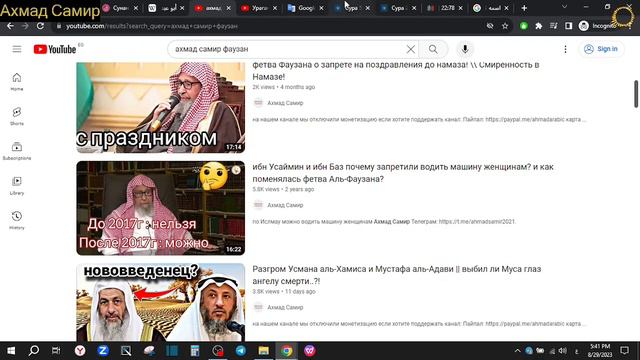Open Ахмад Самир channel under first video
640x360 pixels.
tap(285, 103)
